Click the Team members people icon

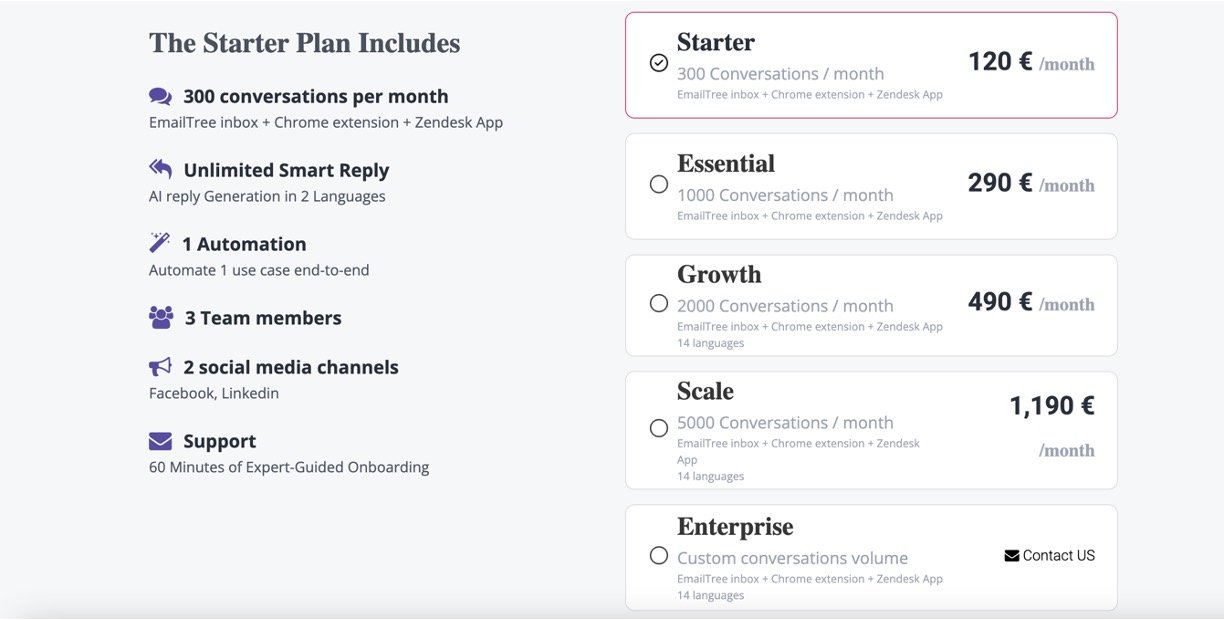pyautogui.click(x=161, y=318)
